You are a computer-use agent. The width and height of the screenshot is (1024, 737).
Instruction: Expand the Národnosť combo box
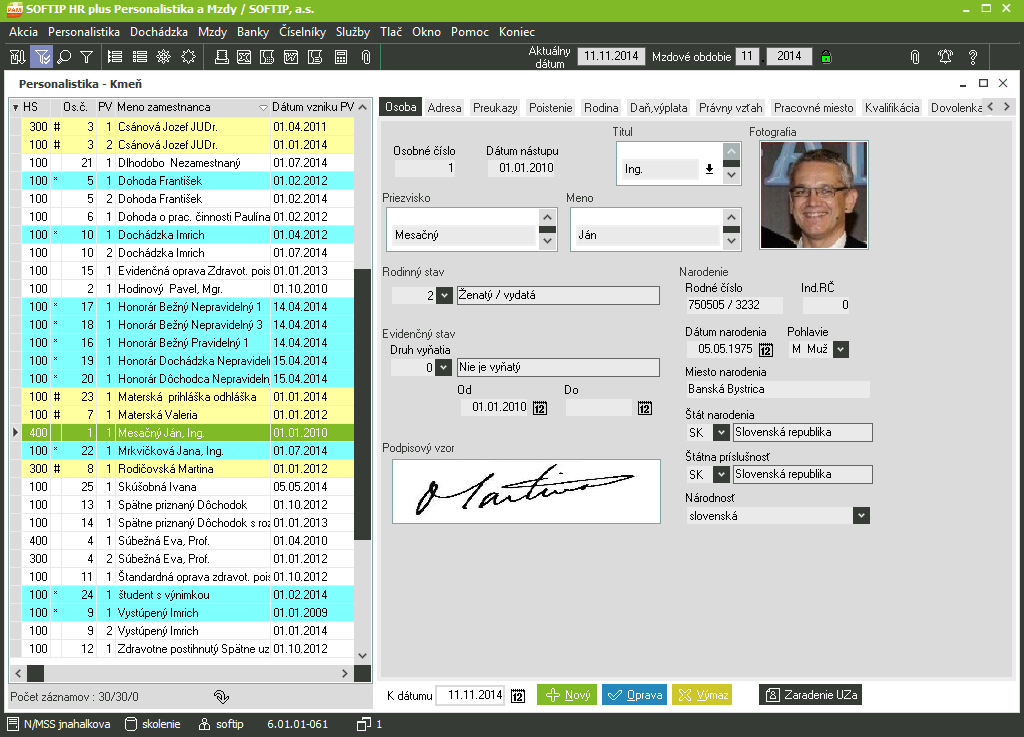[861, 516]
